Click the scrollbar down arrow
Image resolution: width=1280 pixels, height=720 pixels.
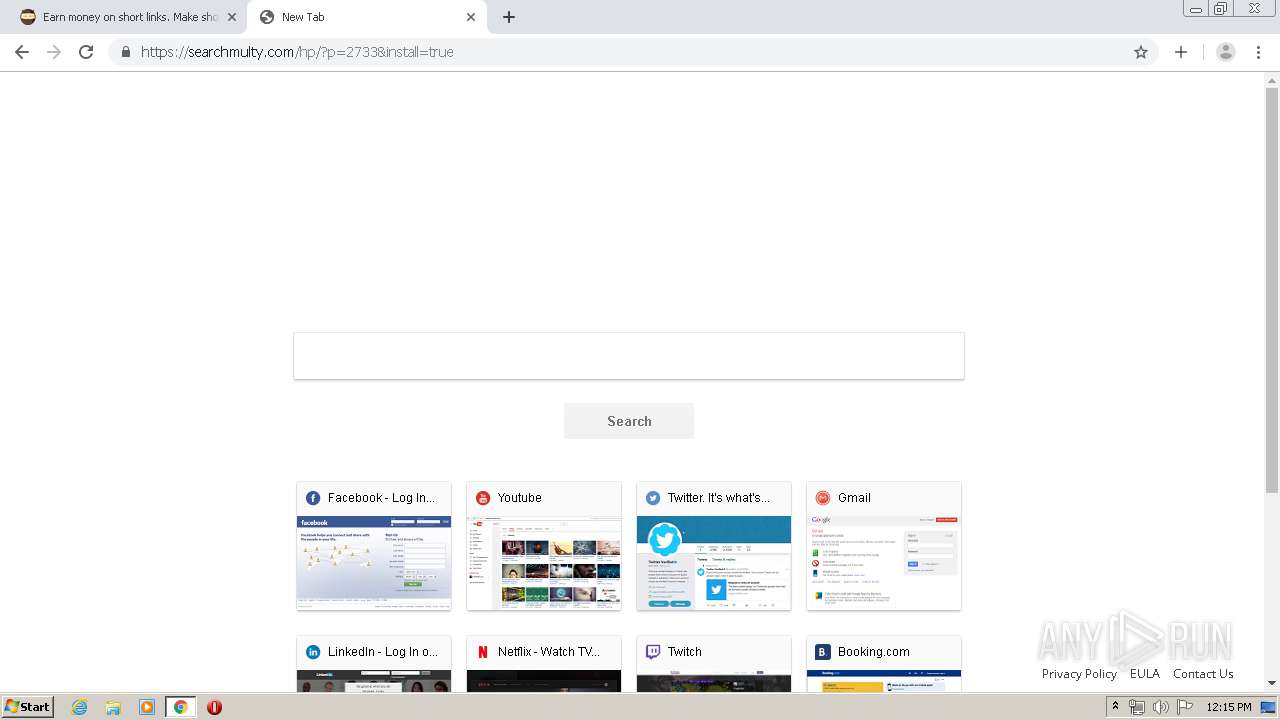tap(1272, 683)
